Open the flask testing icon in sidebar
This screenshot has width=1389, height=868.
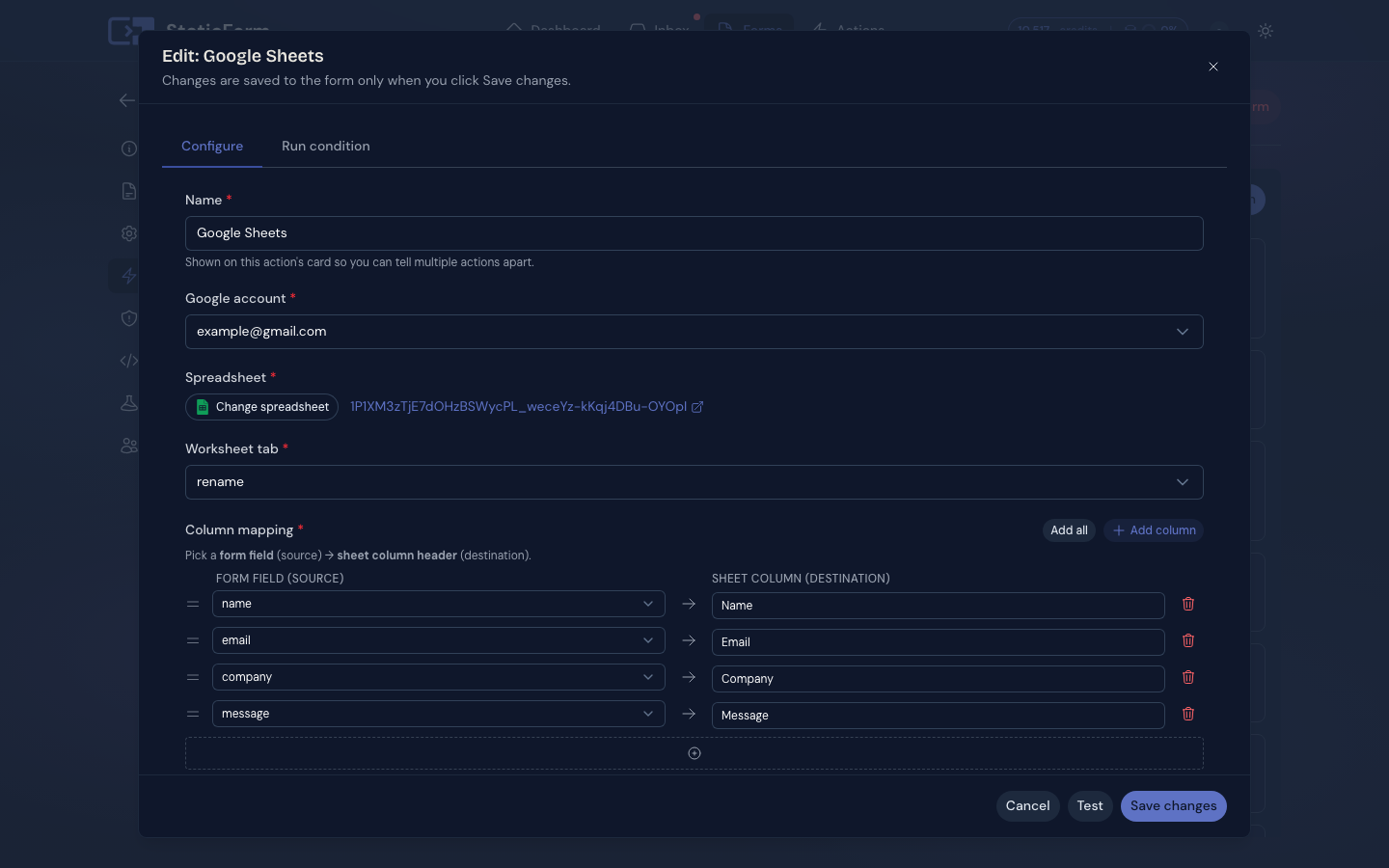click(x=129, y=403)
